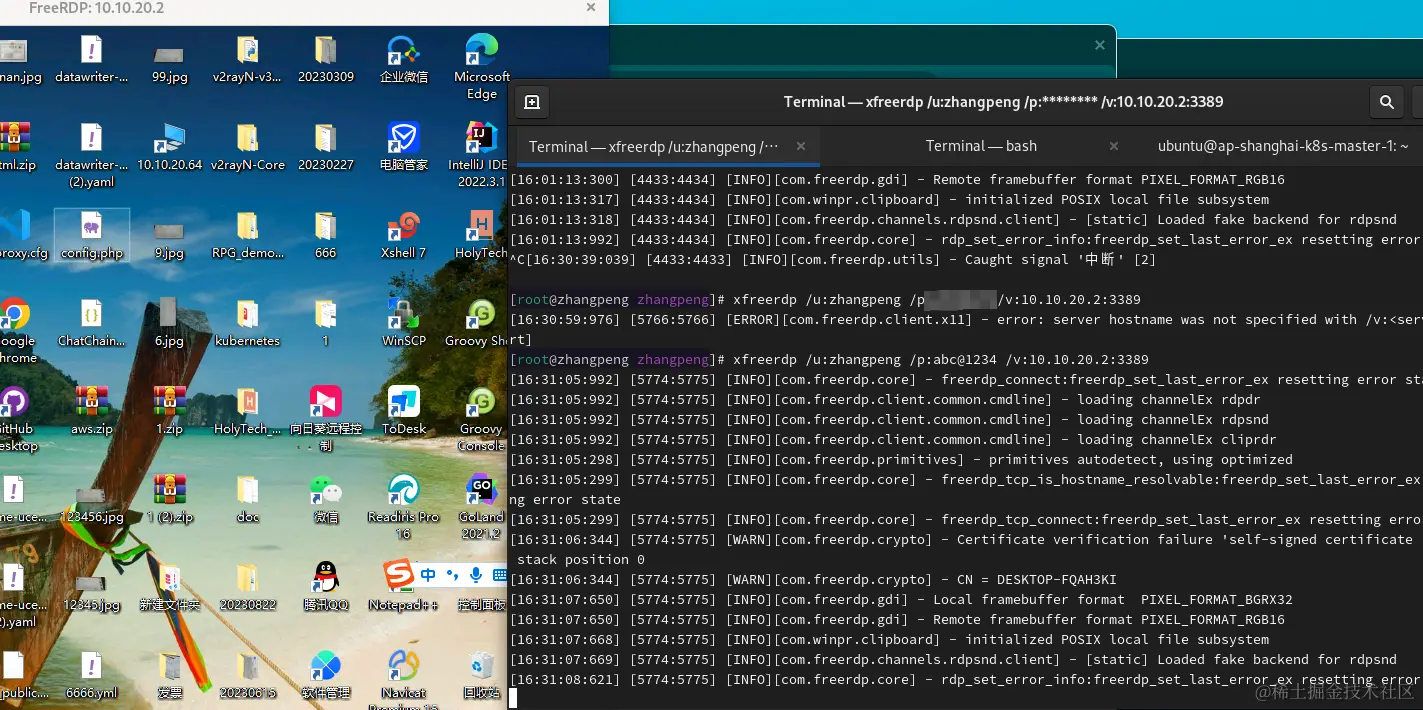This screenshot has height=710, width=1423.
Task: Select the doc folder
Action: (247, 499)
